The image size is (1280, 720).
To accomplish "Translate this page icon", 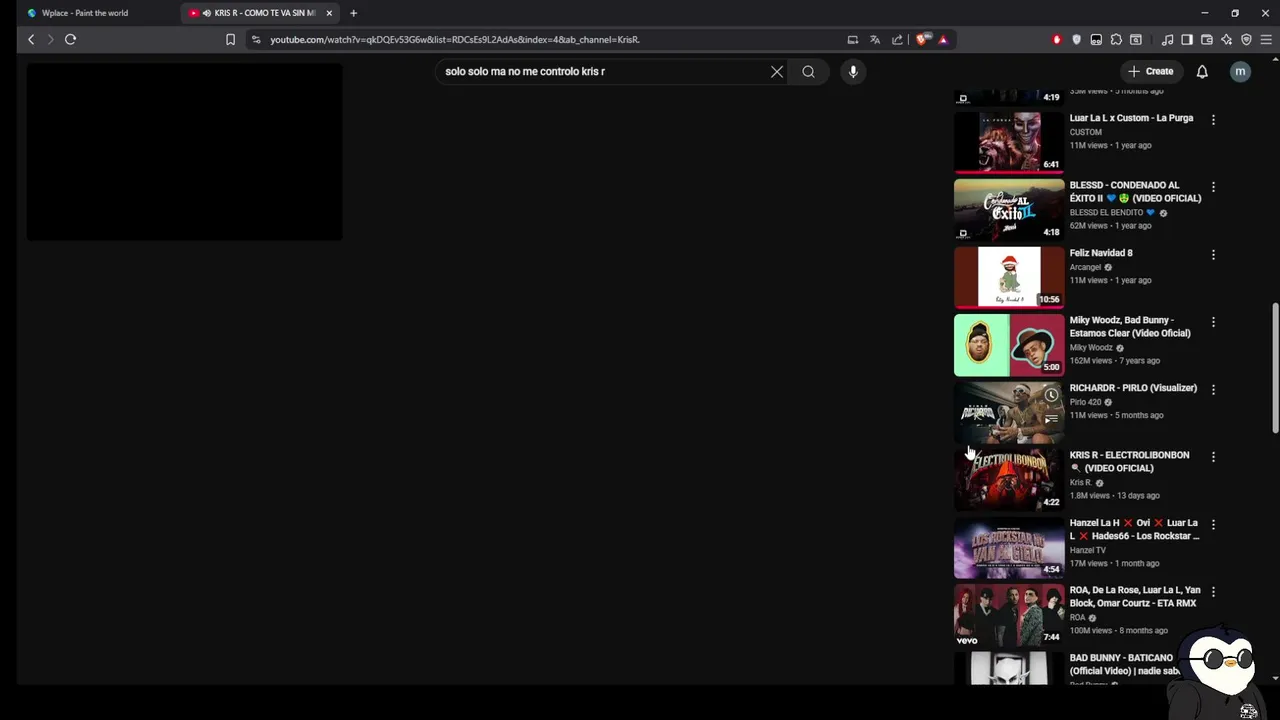I will [x=875, y=39].
